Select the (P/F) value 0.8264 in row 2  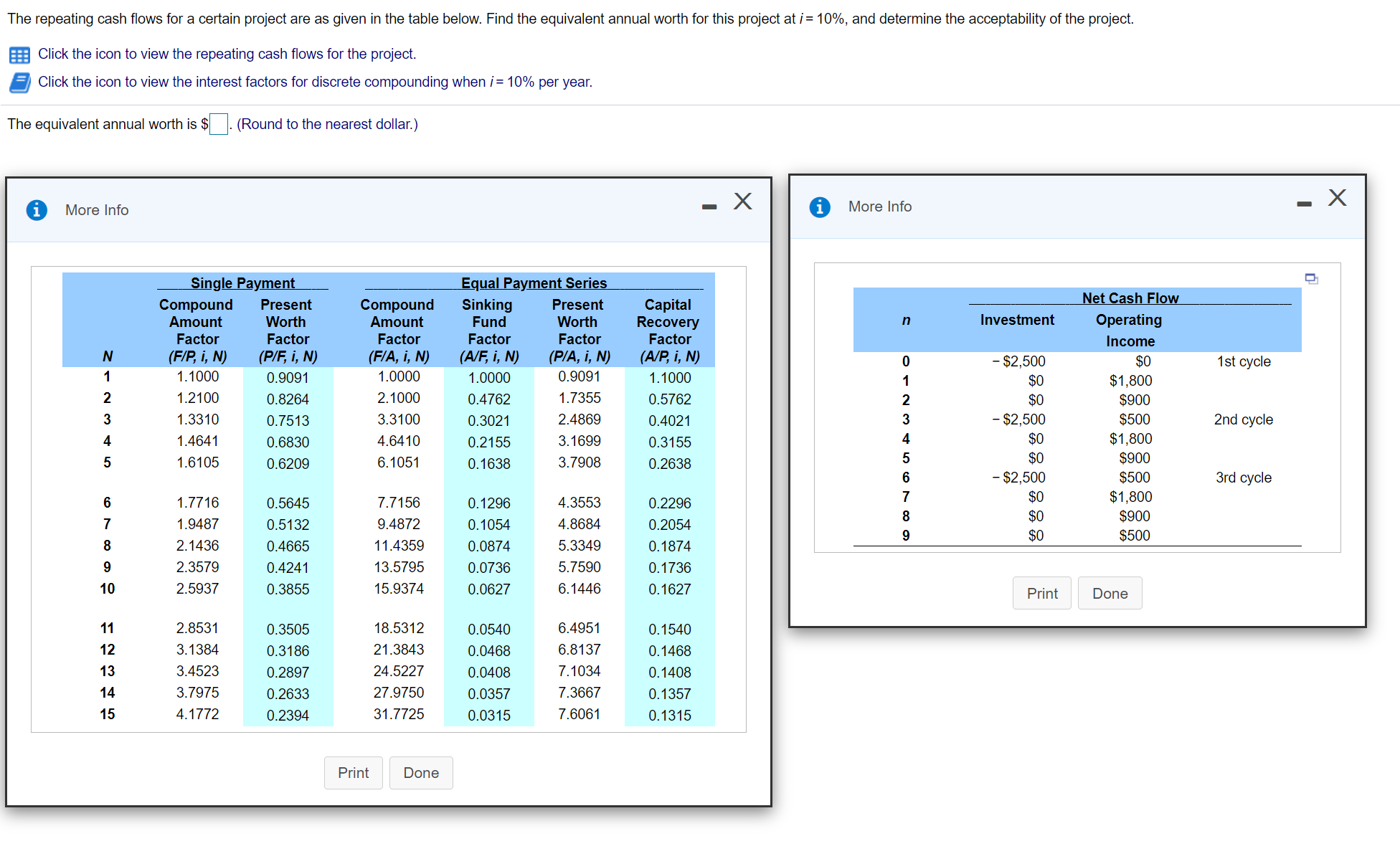pos(288,399)
